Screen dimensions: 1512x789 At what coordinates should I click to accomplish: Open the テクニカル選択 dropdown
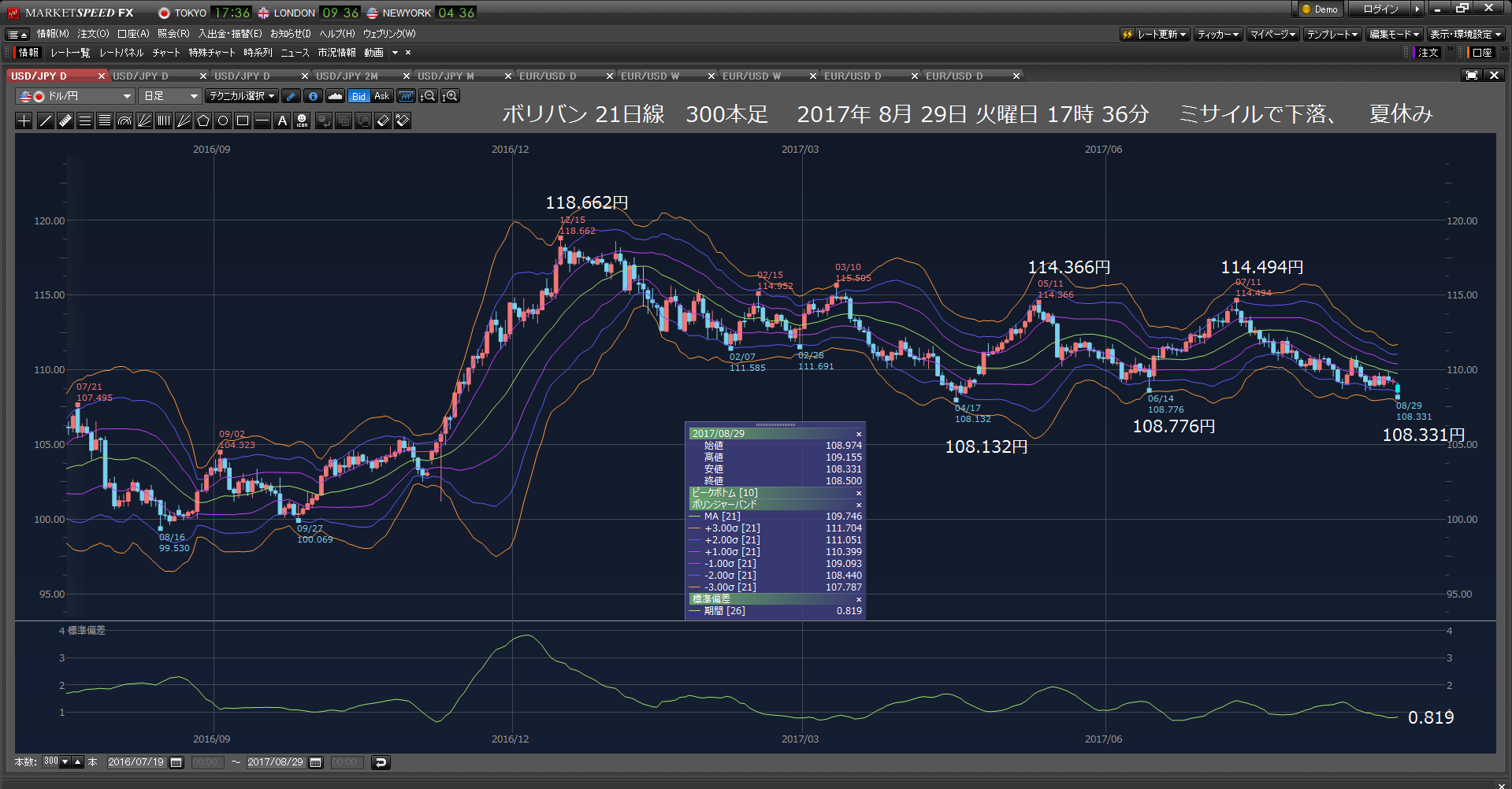tap(242, 96)
